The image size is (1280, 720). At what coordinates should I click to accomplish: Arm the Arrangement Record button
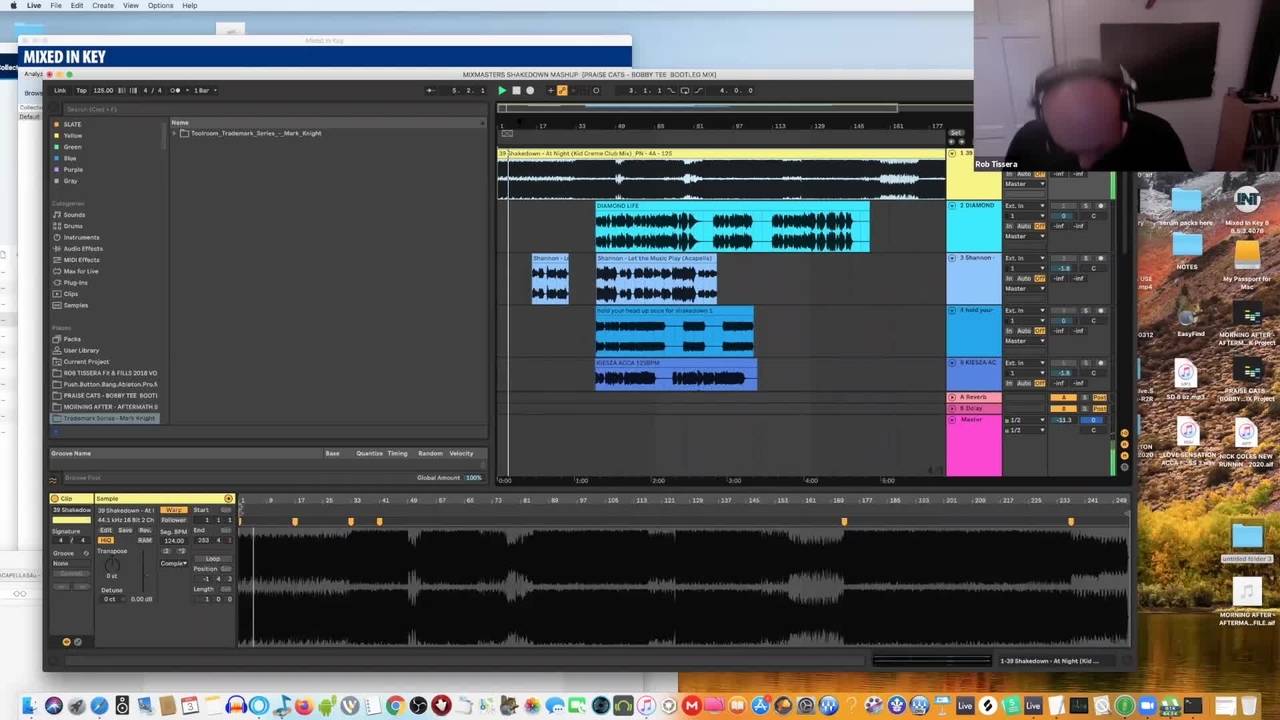530,90
